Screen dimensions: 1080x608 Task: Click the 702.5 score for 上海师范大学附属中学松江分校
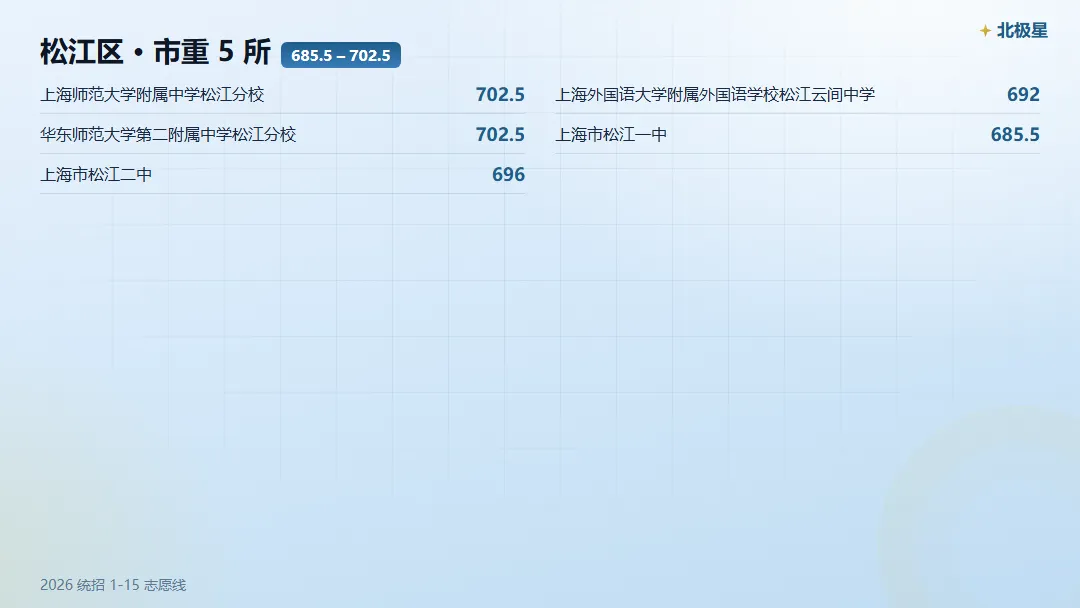point(500,94)
